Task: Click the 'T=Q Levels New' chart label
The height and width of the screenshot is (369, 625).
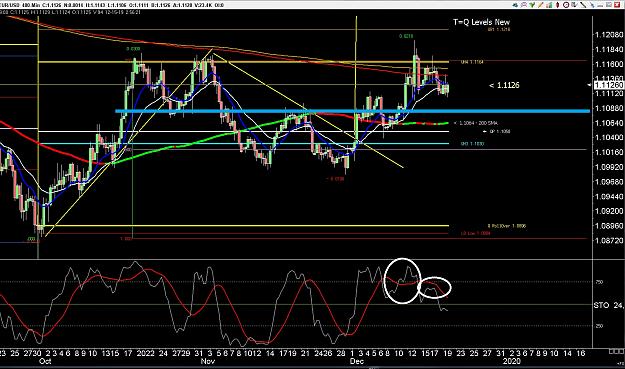Action: [481, 22]
